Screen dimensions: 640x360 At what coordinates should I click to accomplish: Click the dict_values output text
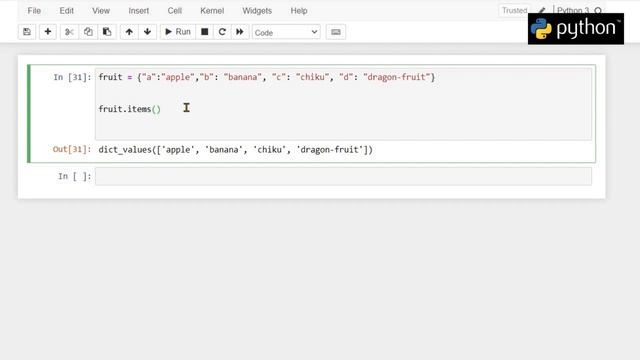(x=236, y=150)
